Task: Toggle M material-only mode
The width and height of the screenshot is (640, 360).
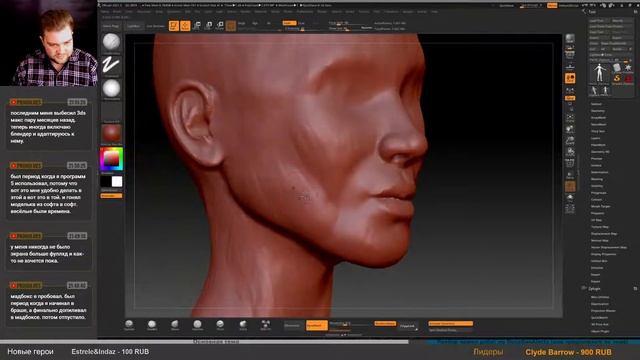Action: point(269,23)
